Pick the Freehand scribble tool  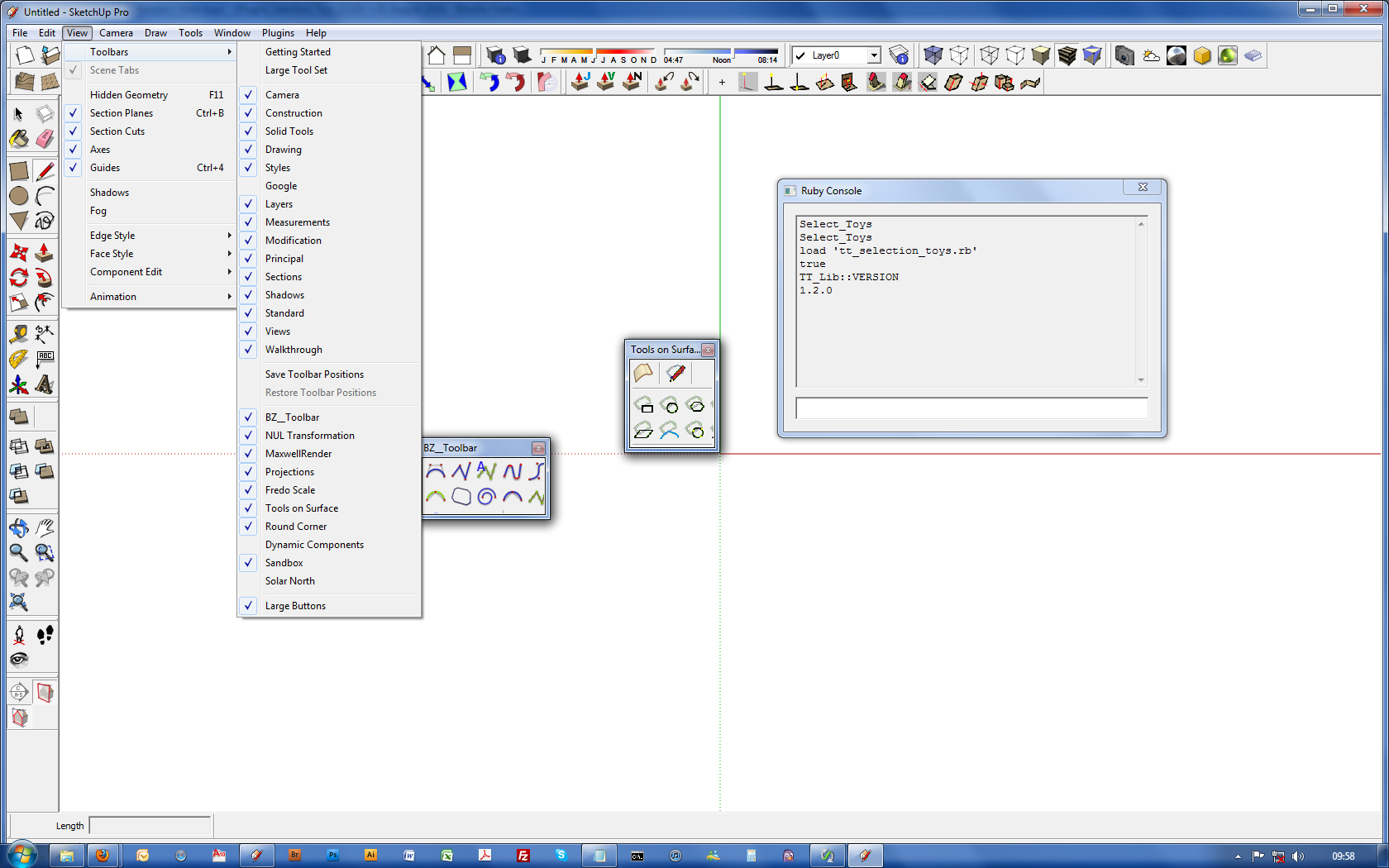coord(45,221)
